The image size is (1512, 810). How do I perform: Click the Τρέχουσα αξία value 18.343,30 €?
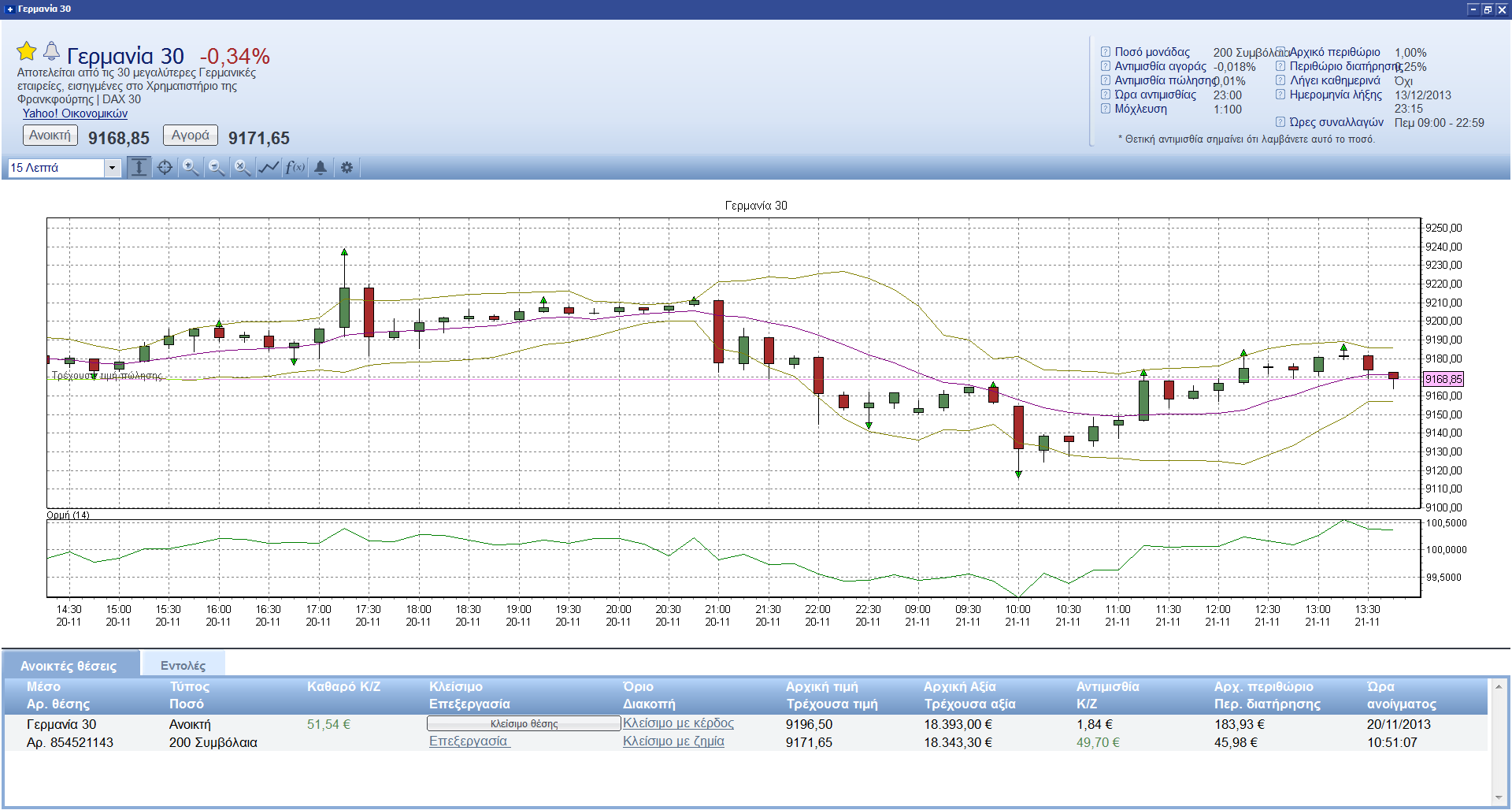[958, 742]
